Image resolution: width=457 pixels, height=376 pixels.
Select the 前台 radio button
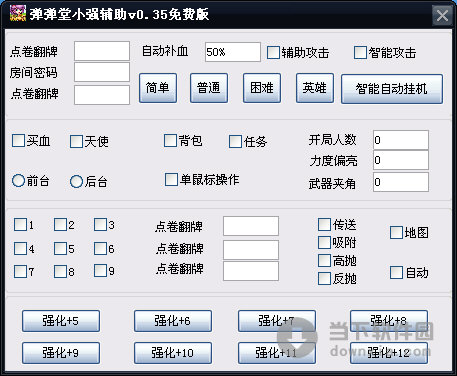pyautogui.click(x=18, y=181)
